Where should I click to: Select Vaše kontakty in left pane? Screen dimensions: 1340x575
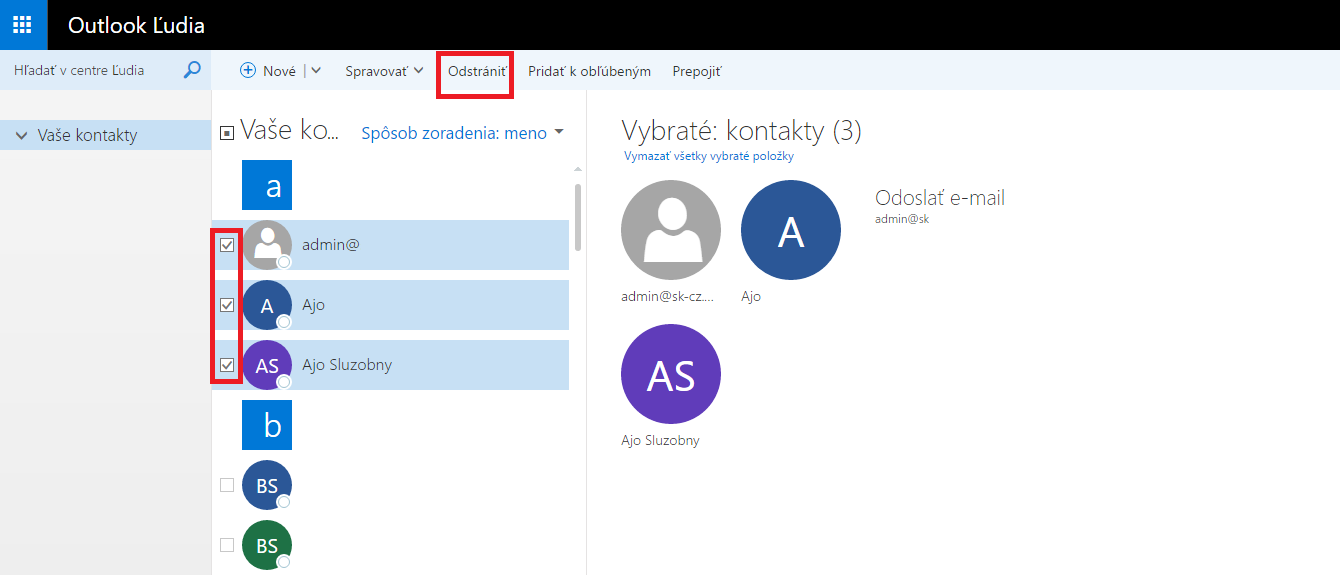click(105, 135)
